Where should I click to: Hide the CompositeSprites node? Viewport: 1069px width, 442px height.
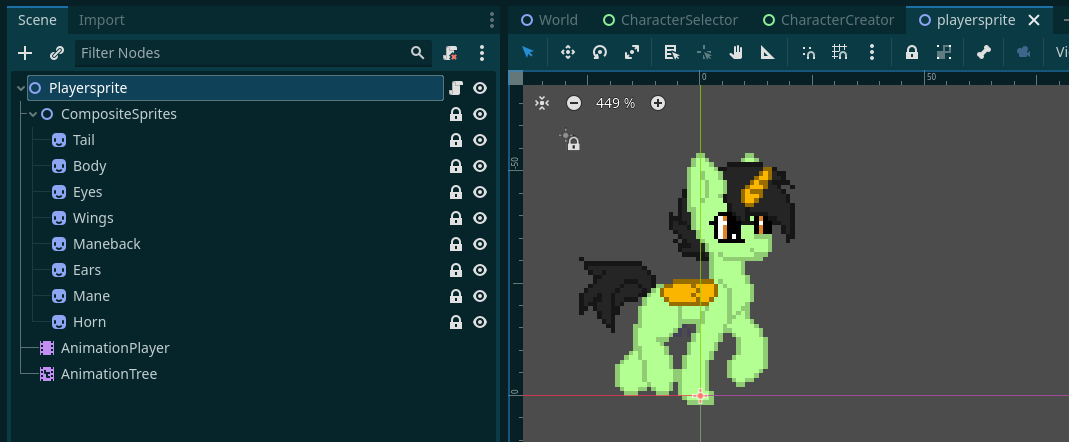point(480,114)
